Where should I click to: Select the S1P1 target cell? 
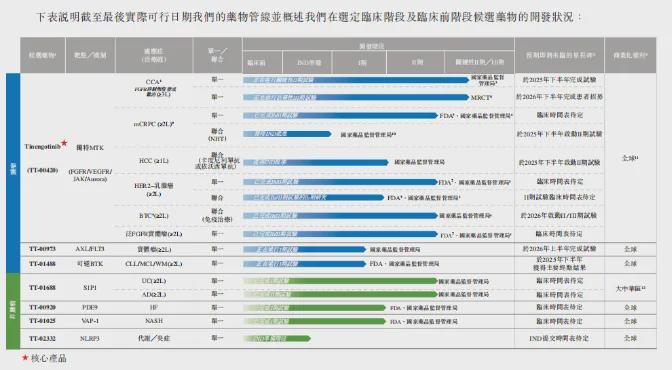[x=90, y=288]
